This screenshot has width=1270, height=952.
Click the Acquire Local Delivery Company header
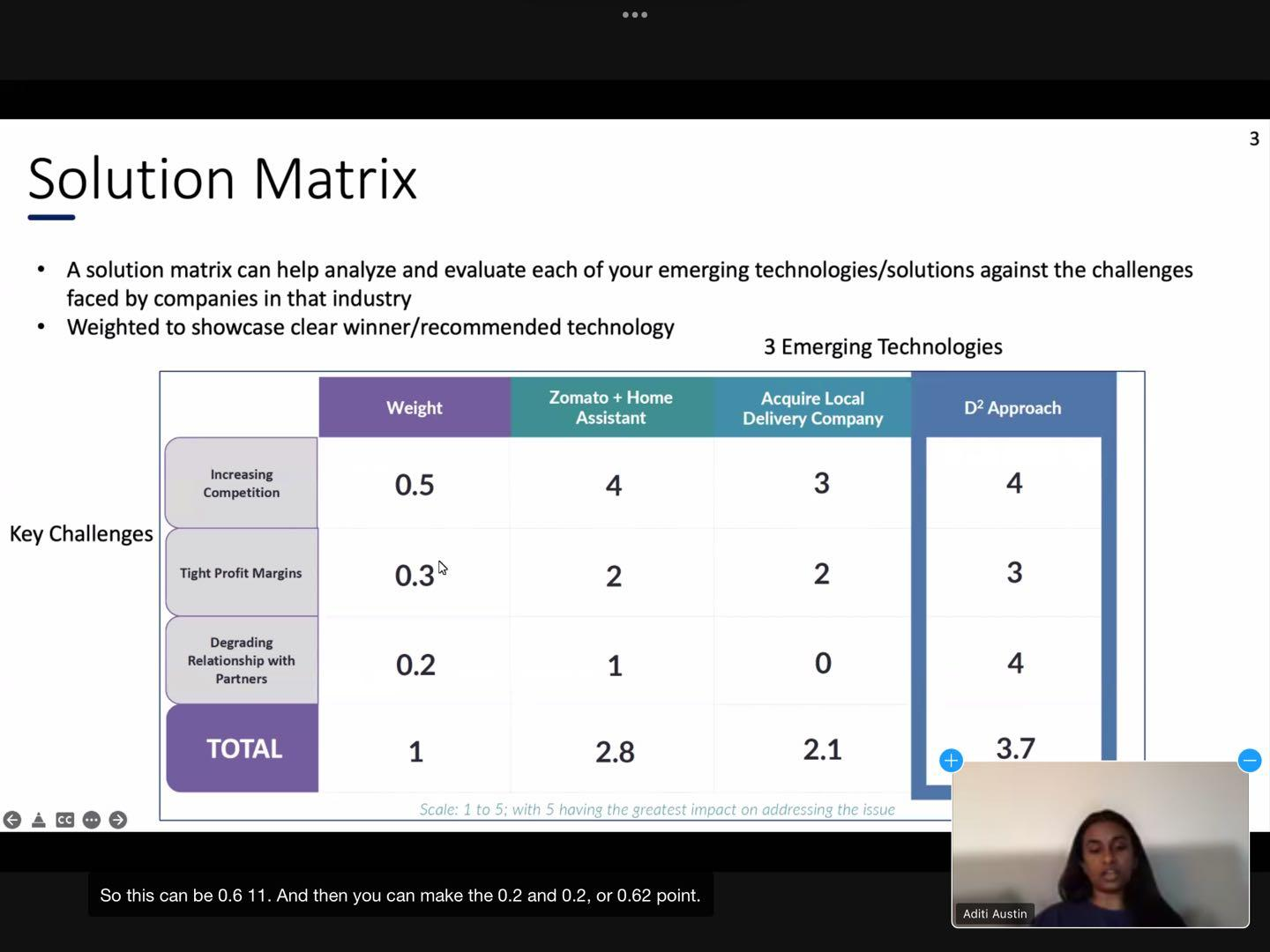[812, 408]
